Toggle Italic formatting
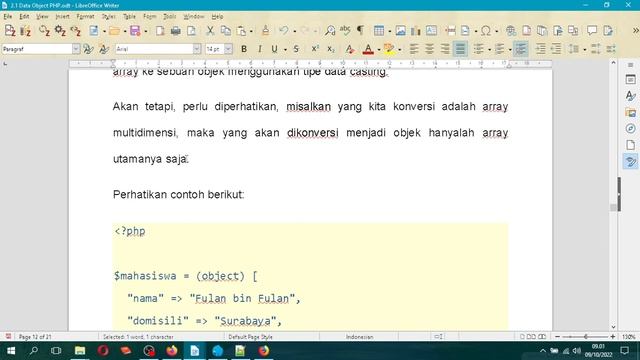 [x=259, y=49]
